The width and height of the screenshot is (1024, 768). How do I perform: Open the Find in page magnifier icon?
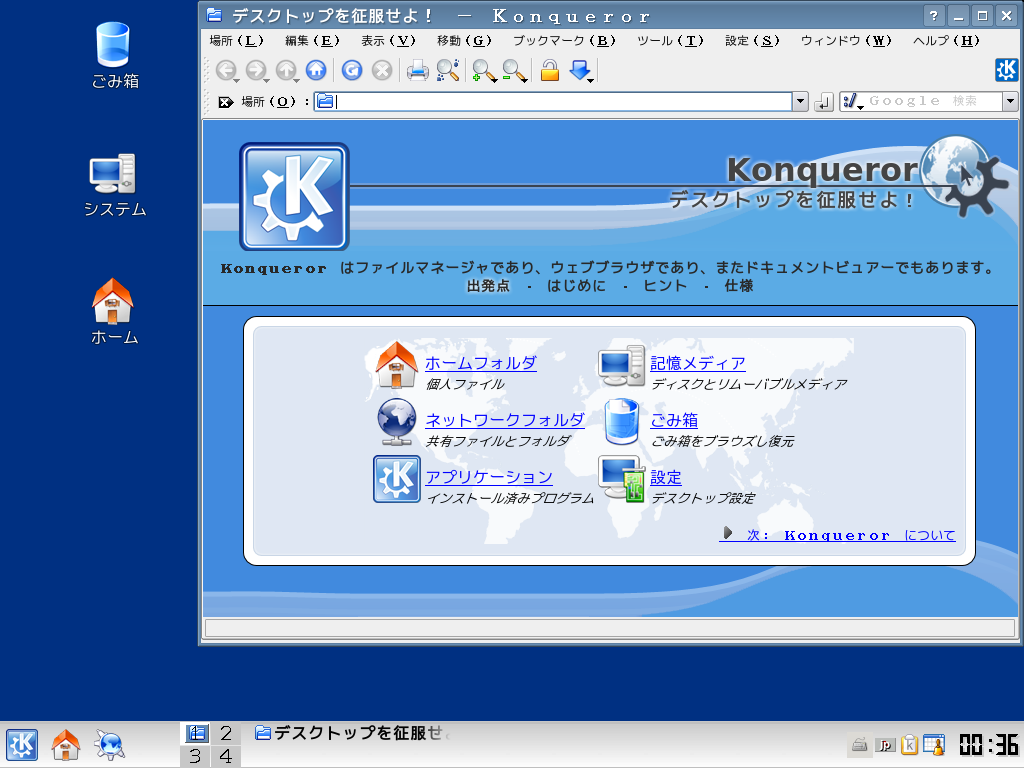click(x=448, y=70)
